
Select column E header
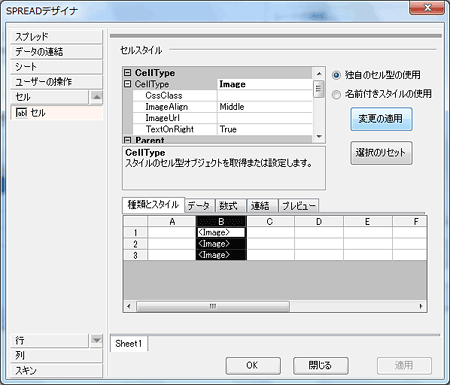tap(368, 221)
